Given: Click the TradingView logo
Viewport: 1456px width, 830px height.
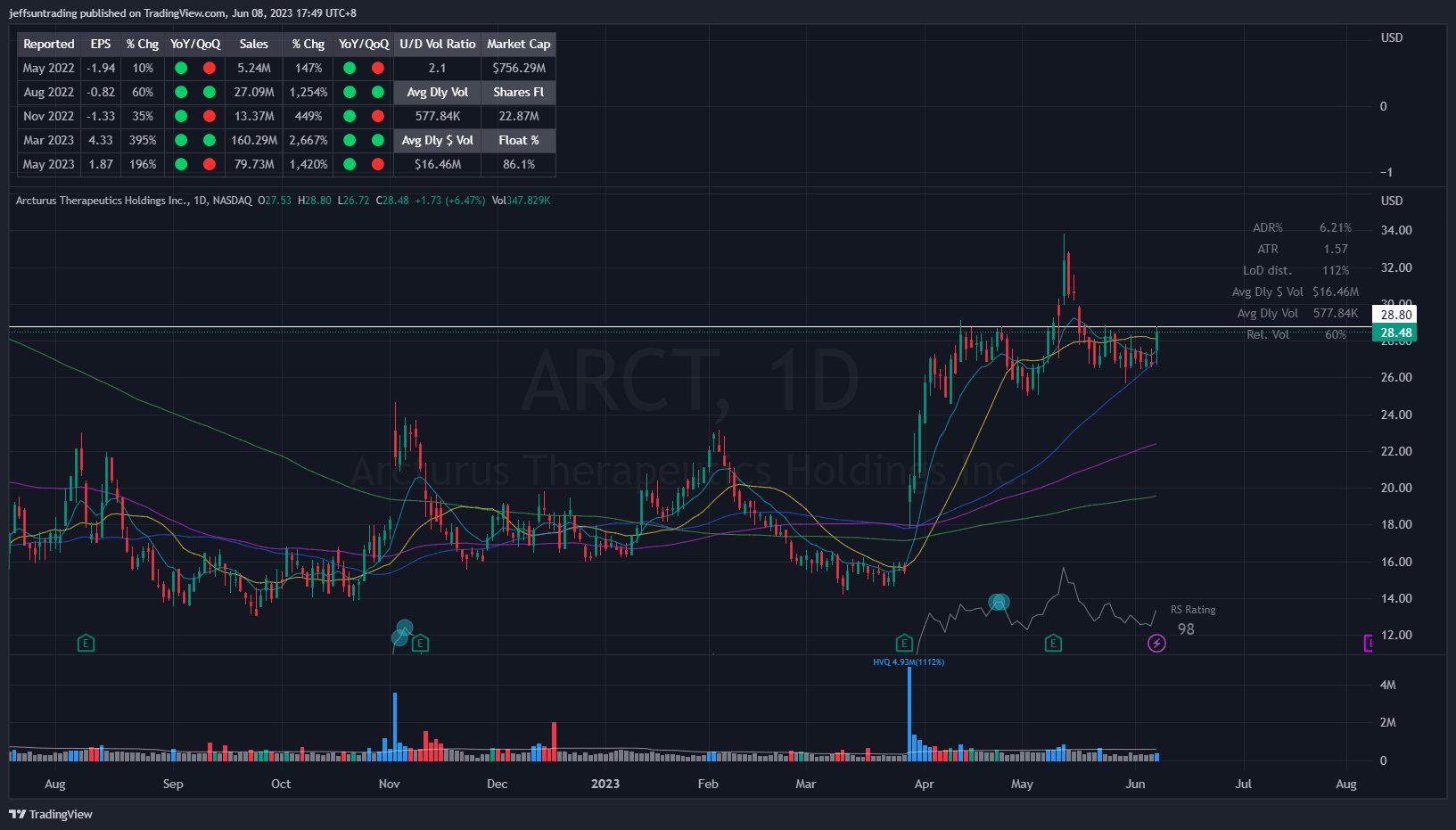Looking at the screenshot, I should point(51,814).
